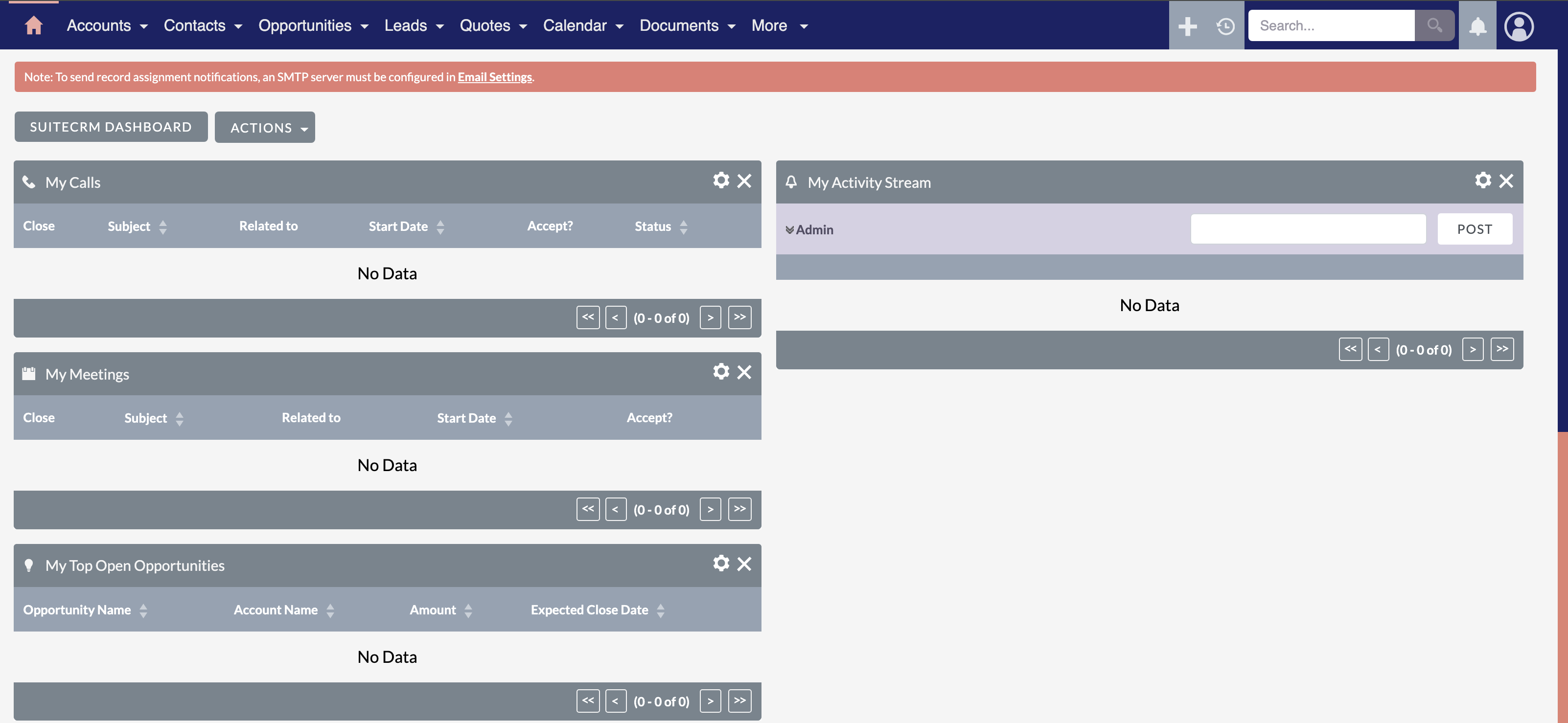Expand the More navigation dropdown
The height and width of the screenshot is (723, 1568).
click(780, 25)
